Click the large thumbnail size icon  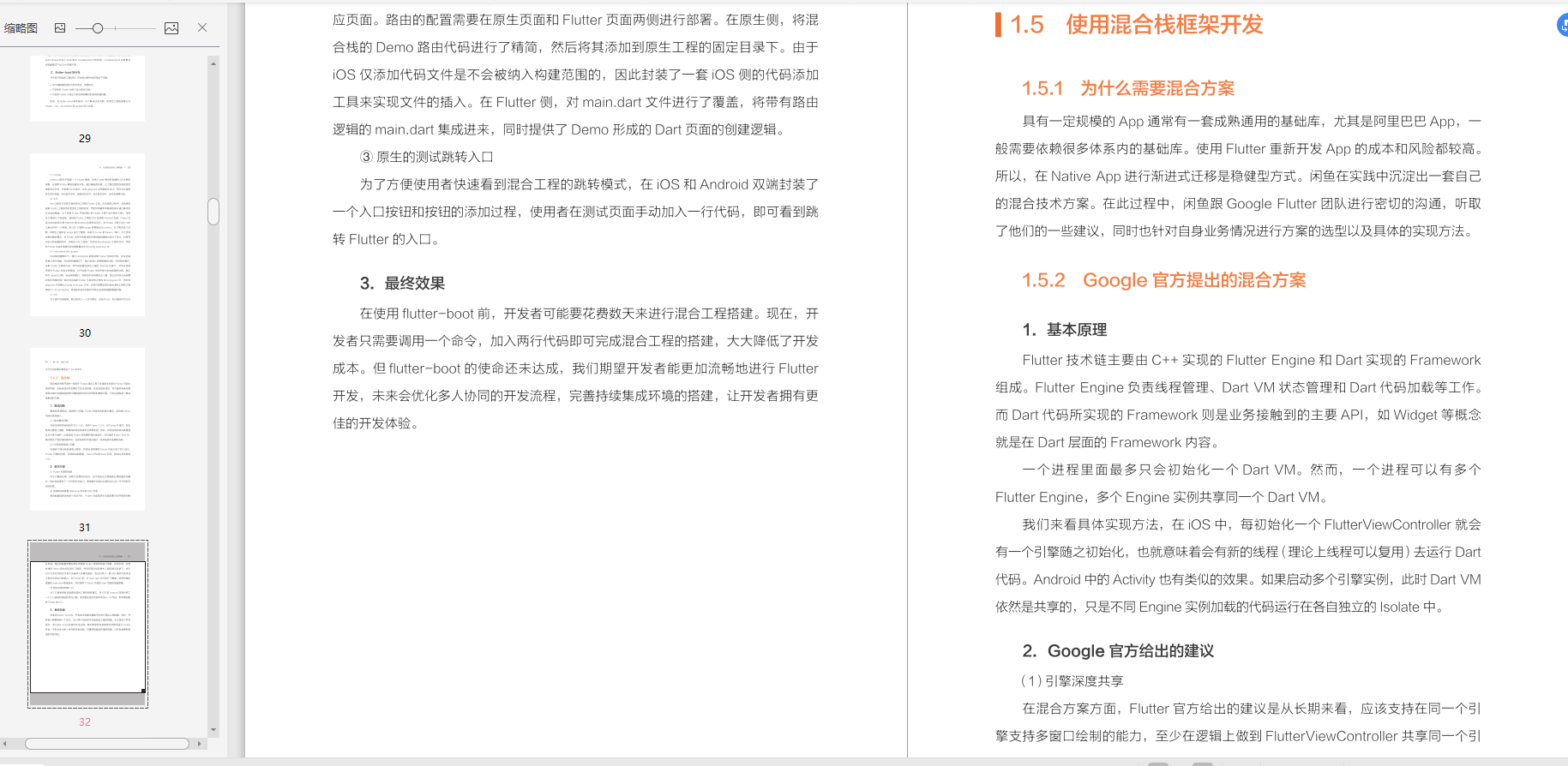tap(171, 28)
